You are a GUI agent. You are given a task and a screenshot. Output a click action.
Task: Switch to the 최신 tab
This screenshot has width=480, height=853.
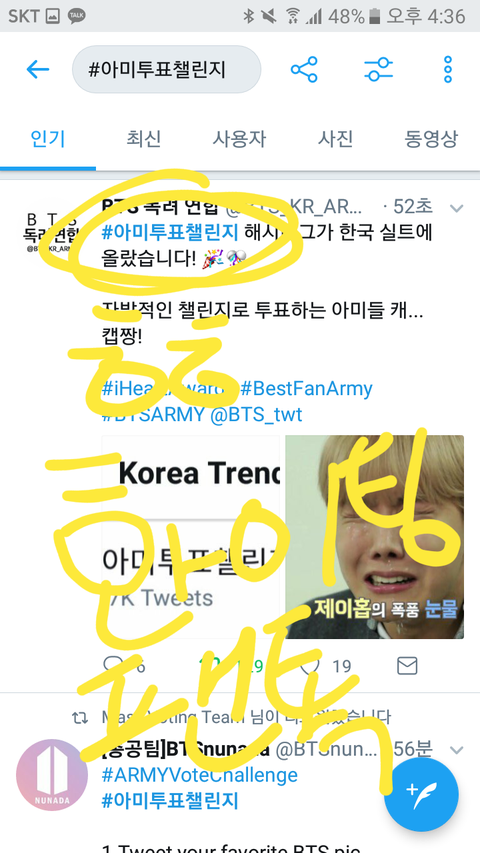[144, 139]
